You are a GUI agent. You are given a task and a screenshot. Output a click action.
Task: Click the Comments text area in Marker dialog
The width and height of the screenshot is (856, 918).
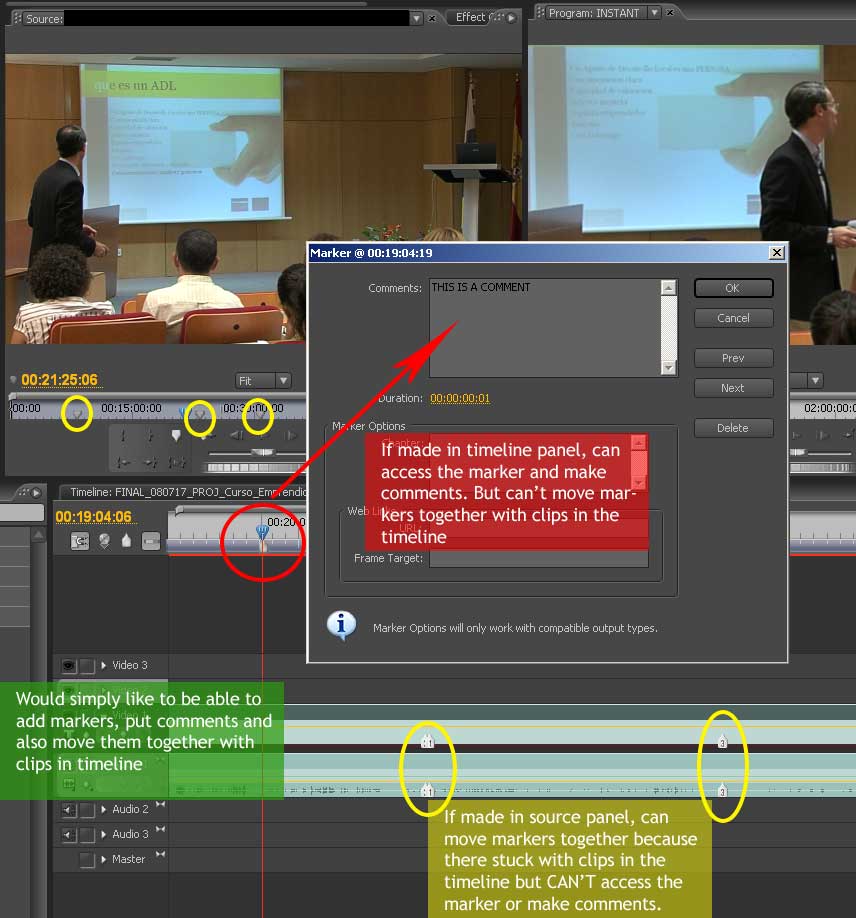[x=545, y=328]
